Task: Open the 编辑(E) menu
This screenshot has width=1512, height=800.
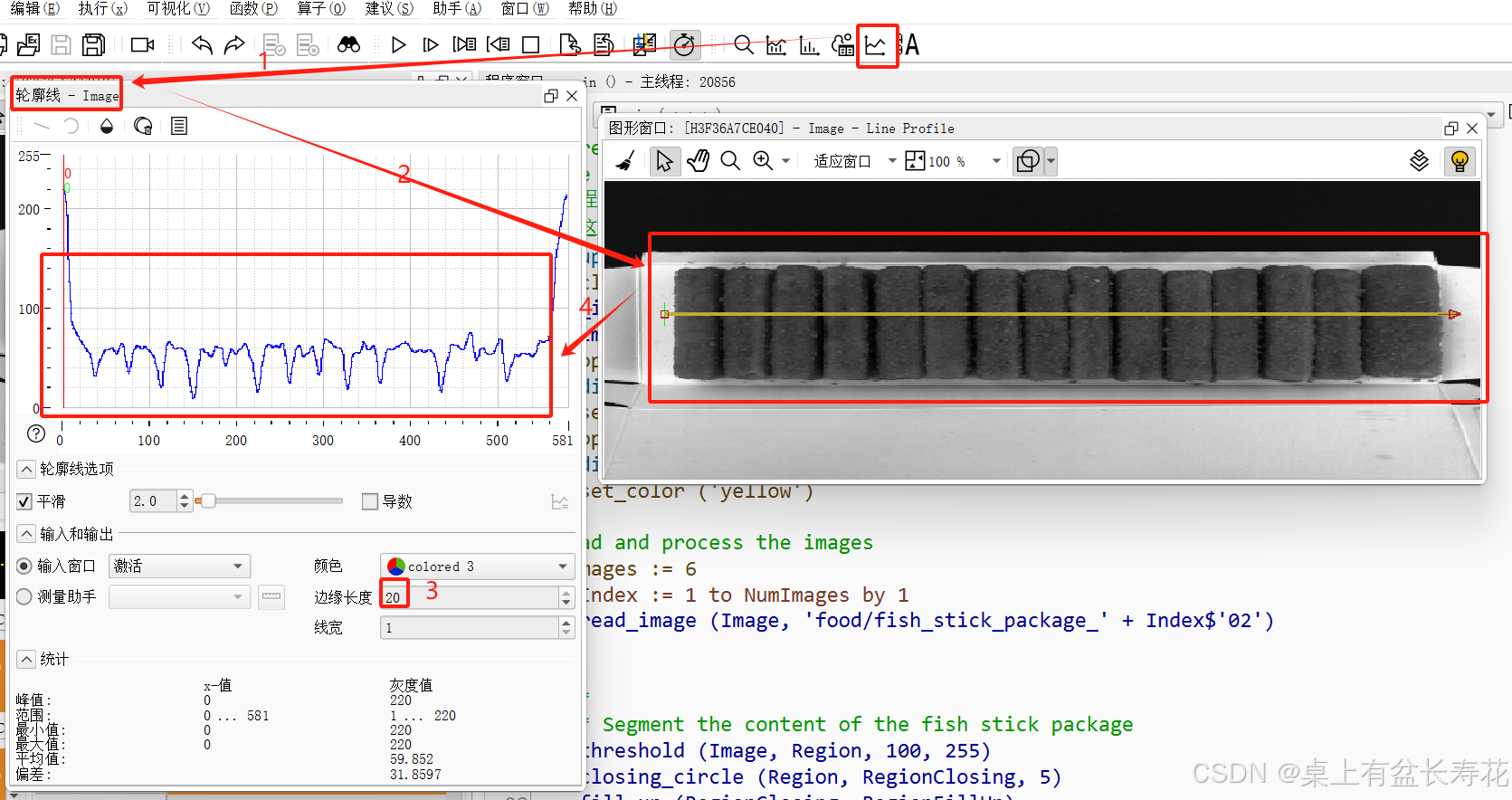Action: click(35, 9)
